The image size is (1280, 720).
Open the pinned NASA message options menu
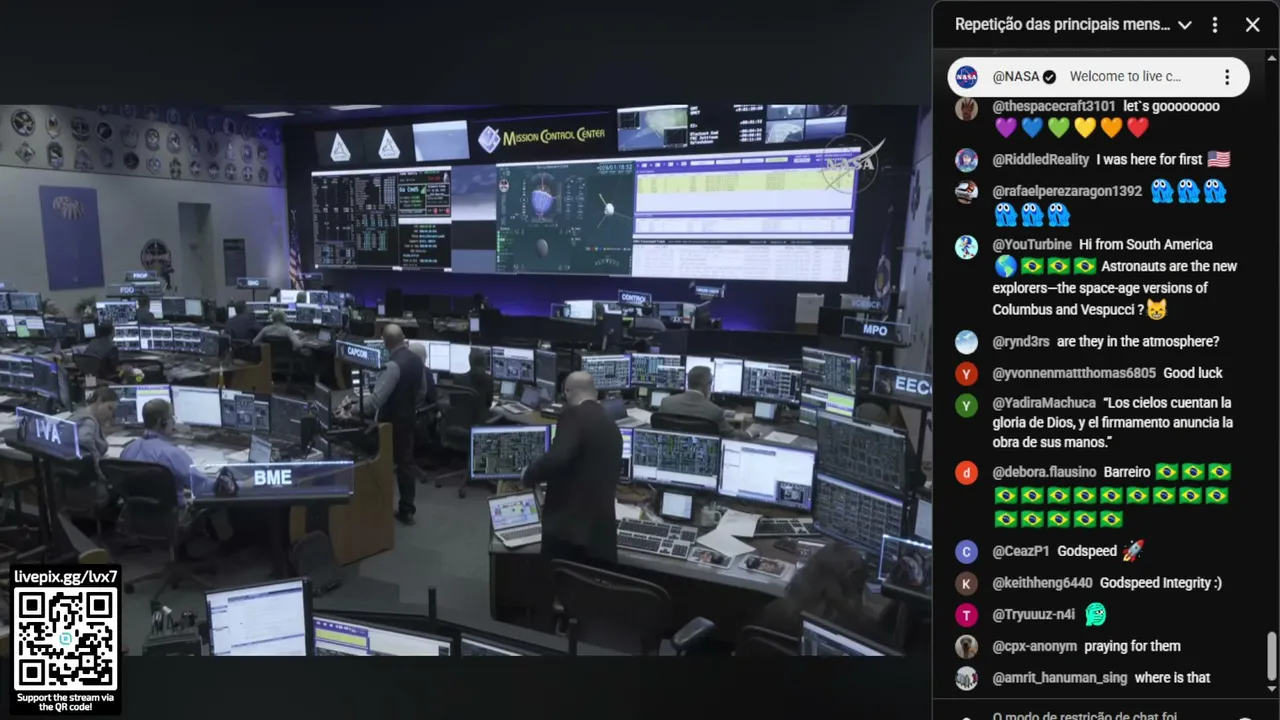pyautogui.click(x=1227, y=77)
